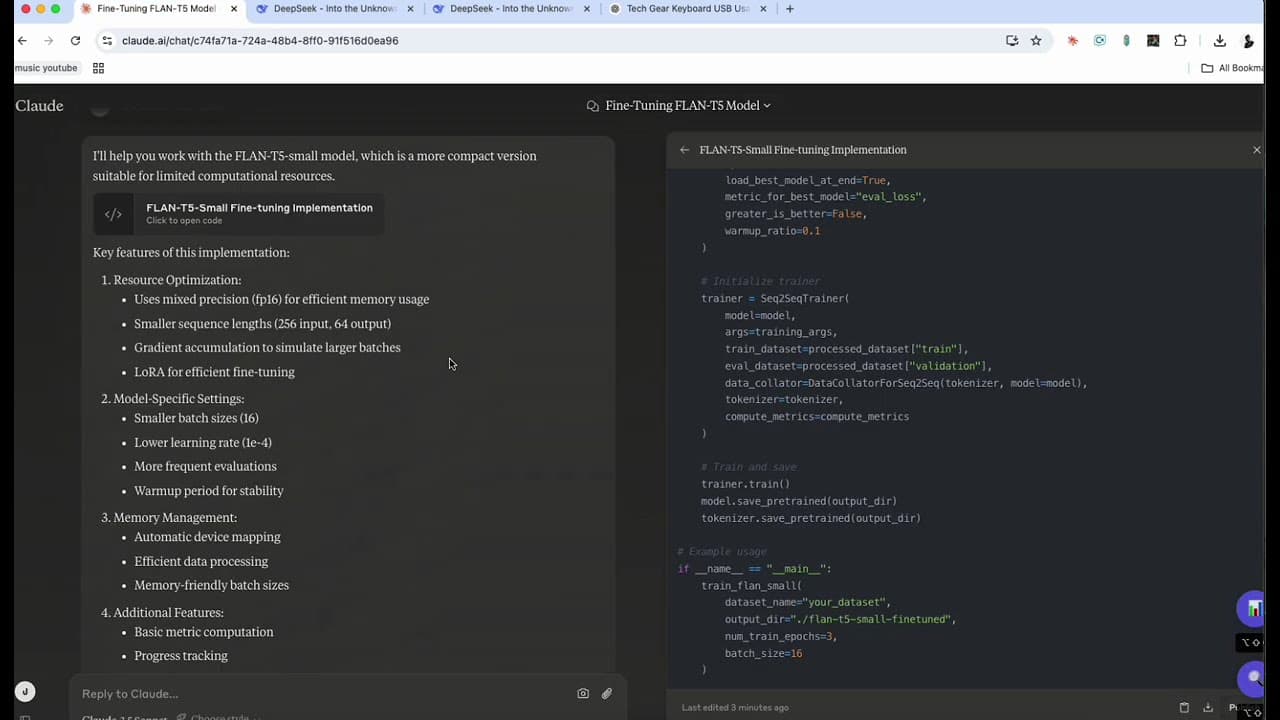The width and height of the screenshot is (1280, 720).
Task: Click the Claude logo text
Action: (x=39, y=106)
